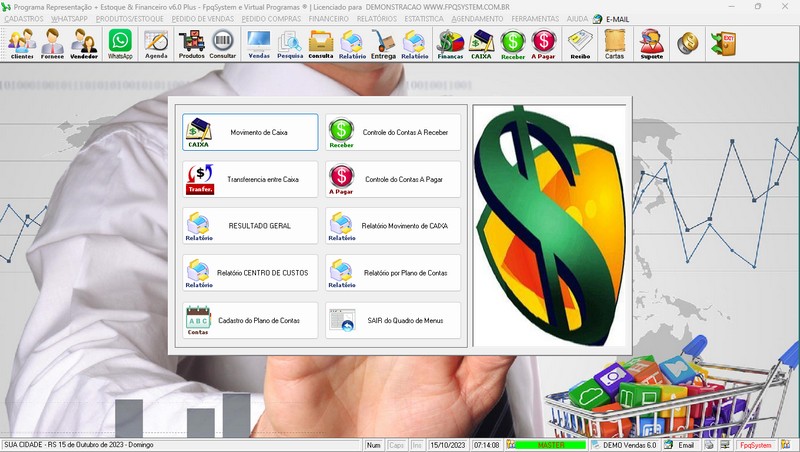Image resolution: width=800 pixels, height=452 pixels.
Task: Click the EXIT door toolbar icon
Action: (x=723, y=43)
